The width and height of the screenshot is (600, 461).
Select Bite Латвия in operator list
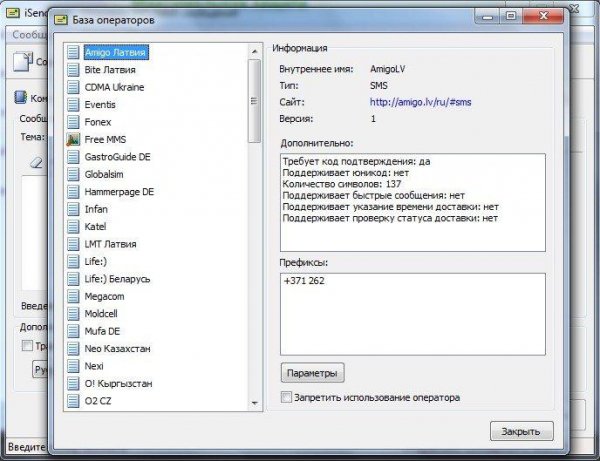coord(110,70)
